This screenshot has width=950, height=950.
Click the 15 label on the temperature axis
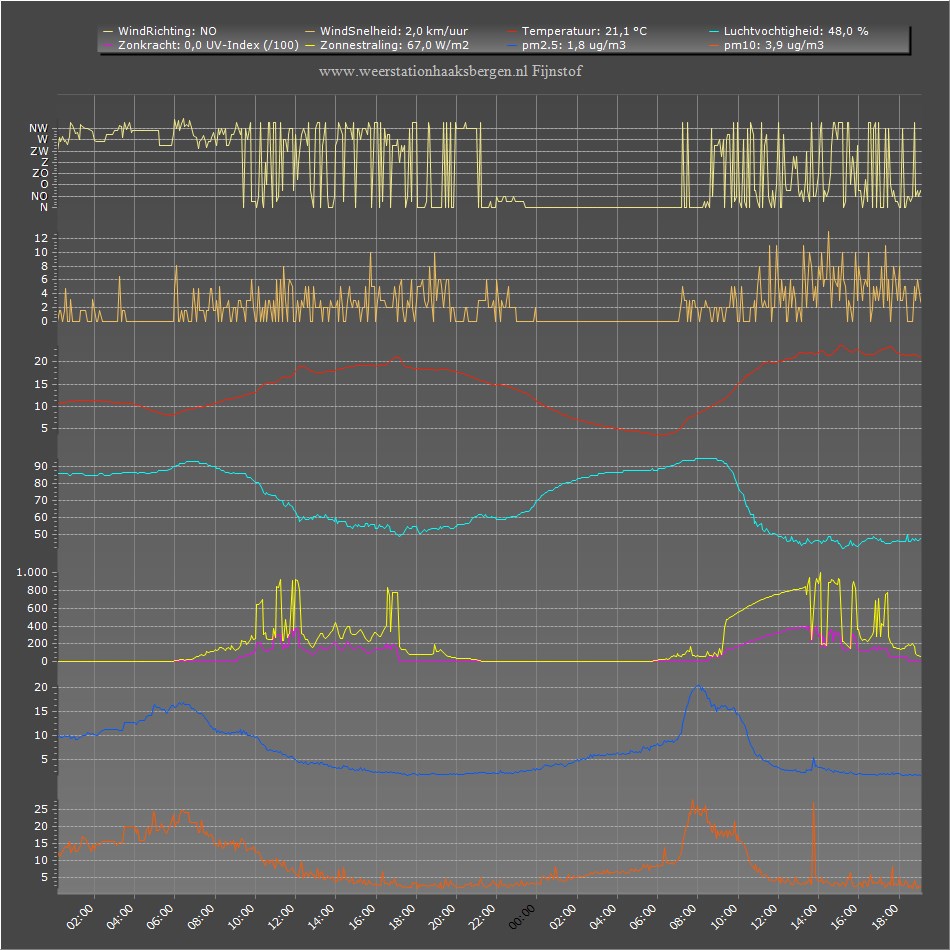41,384
